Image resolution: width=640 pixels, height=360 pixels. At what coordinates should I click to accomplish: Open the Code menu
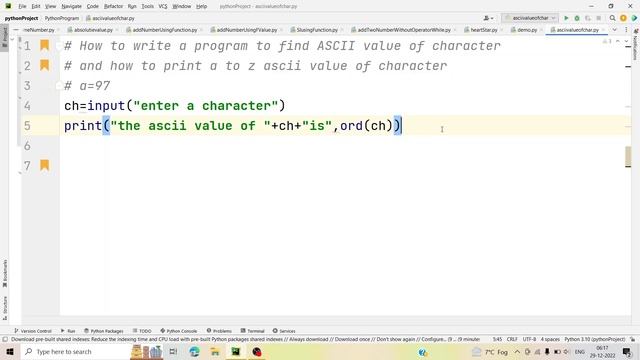[93, 6]
